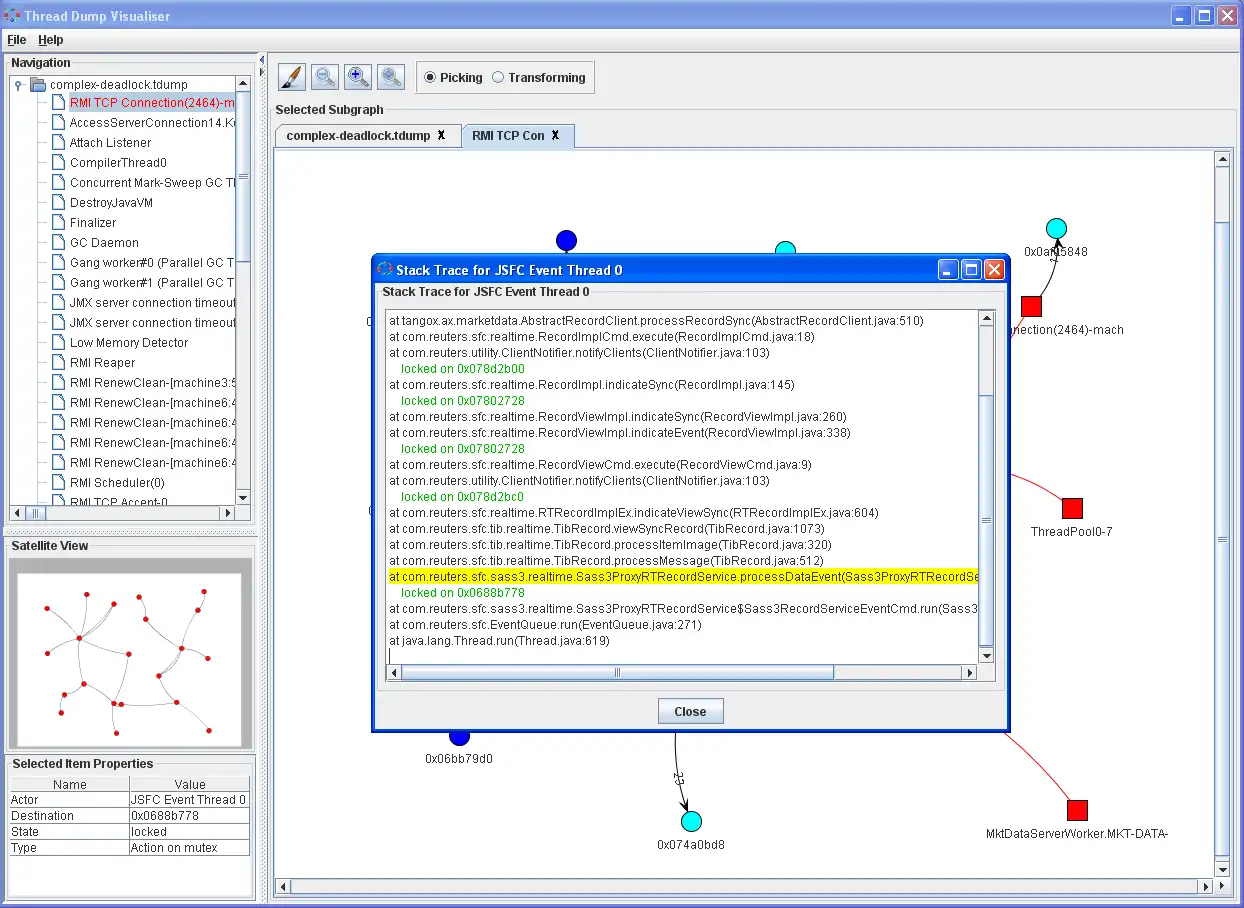Select RMI RenewClean-[machine3 in Navigation tree
1244x908 pixels.
(x=152, y=382)
